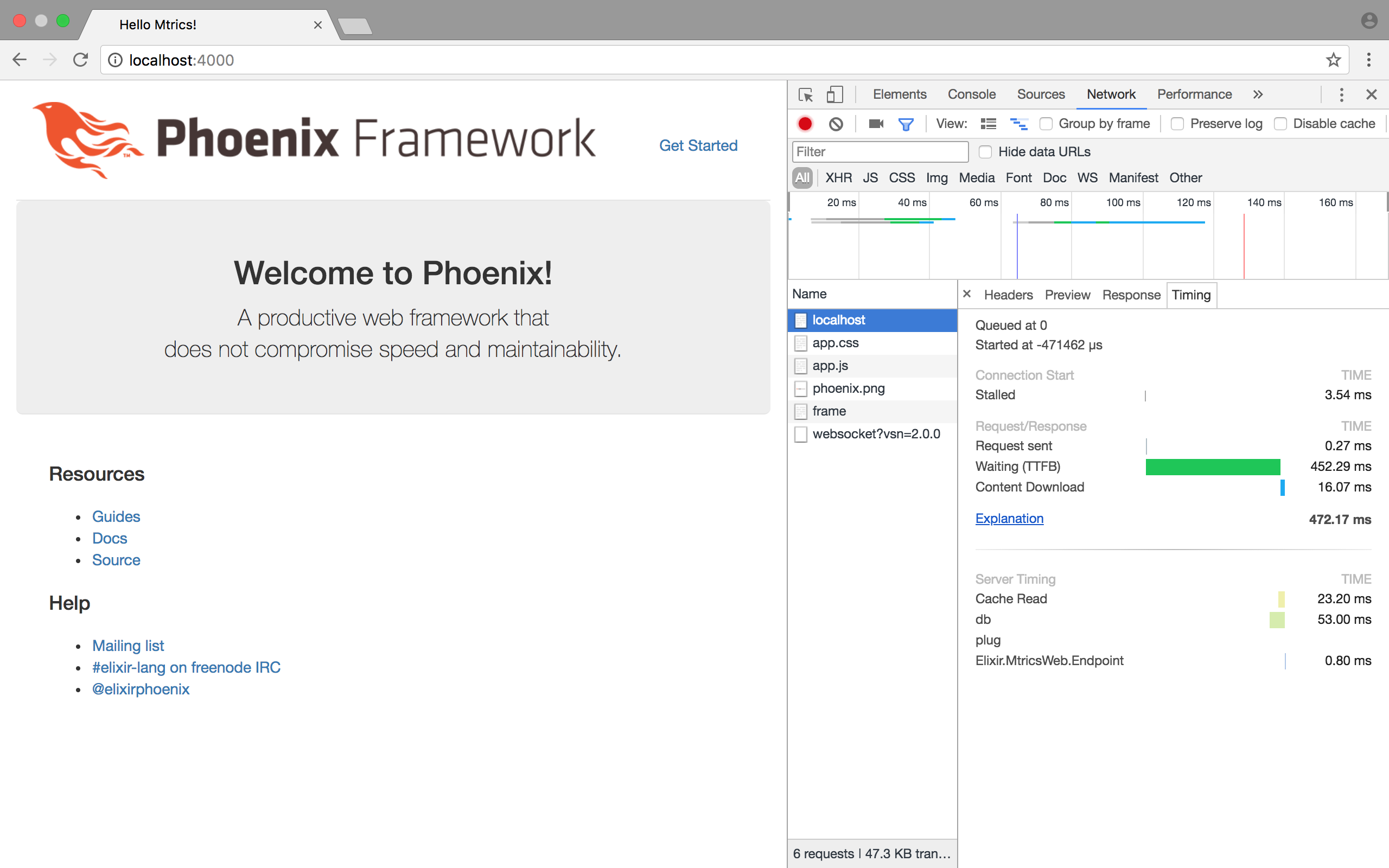The height and width of the screenshot is (868, 1389).
Task: Click the network Filter text field
Action: 880,152
